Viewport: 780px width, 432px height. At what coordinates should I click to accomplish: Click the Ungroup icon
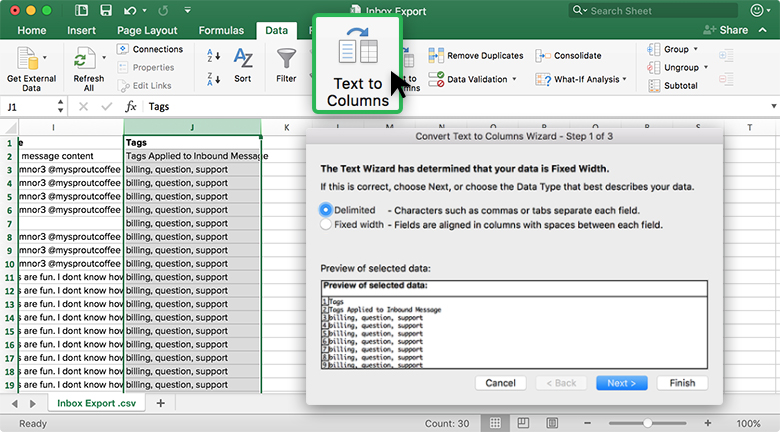[654, 67]
